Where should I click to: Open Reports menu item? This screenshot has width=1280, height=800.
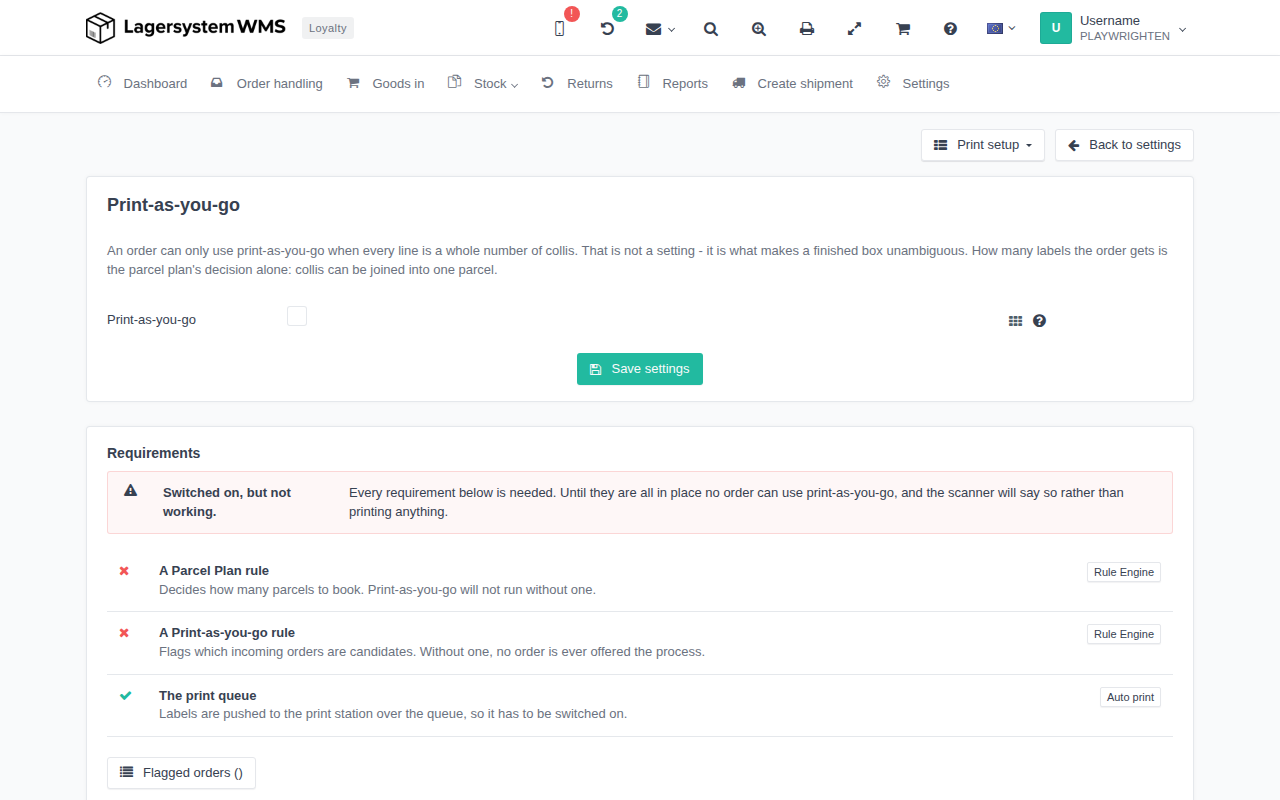673,83
